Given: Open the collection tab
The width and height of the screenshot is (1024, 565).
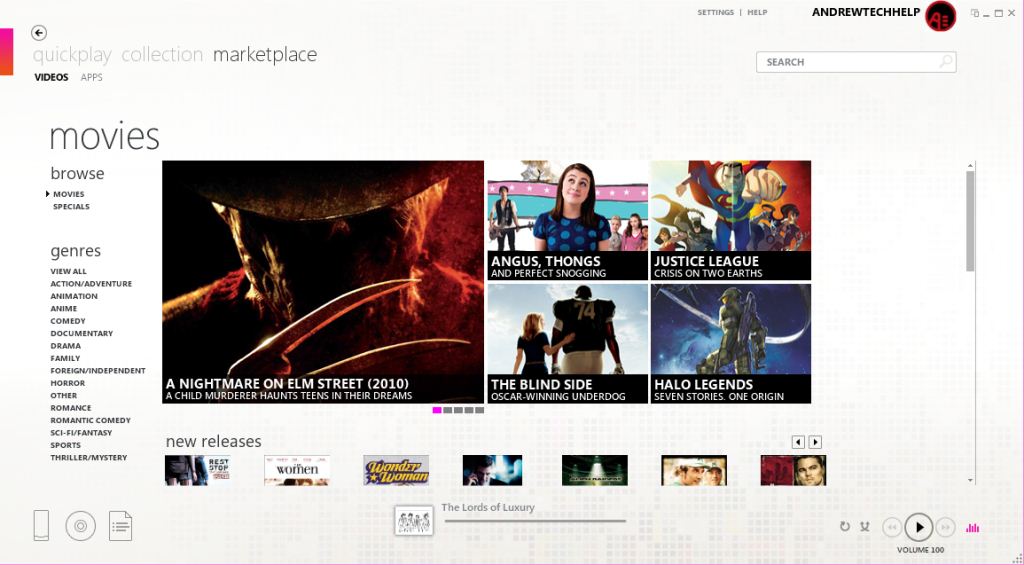Looking at the screenshot, I should click(162, 54).
